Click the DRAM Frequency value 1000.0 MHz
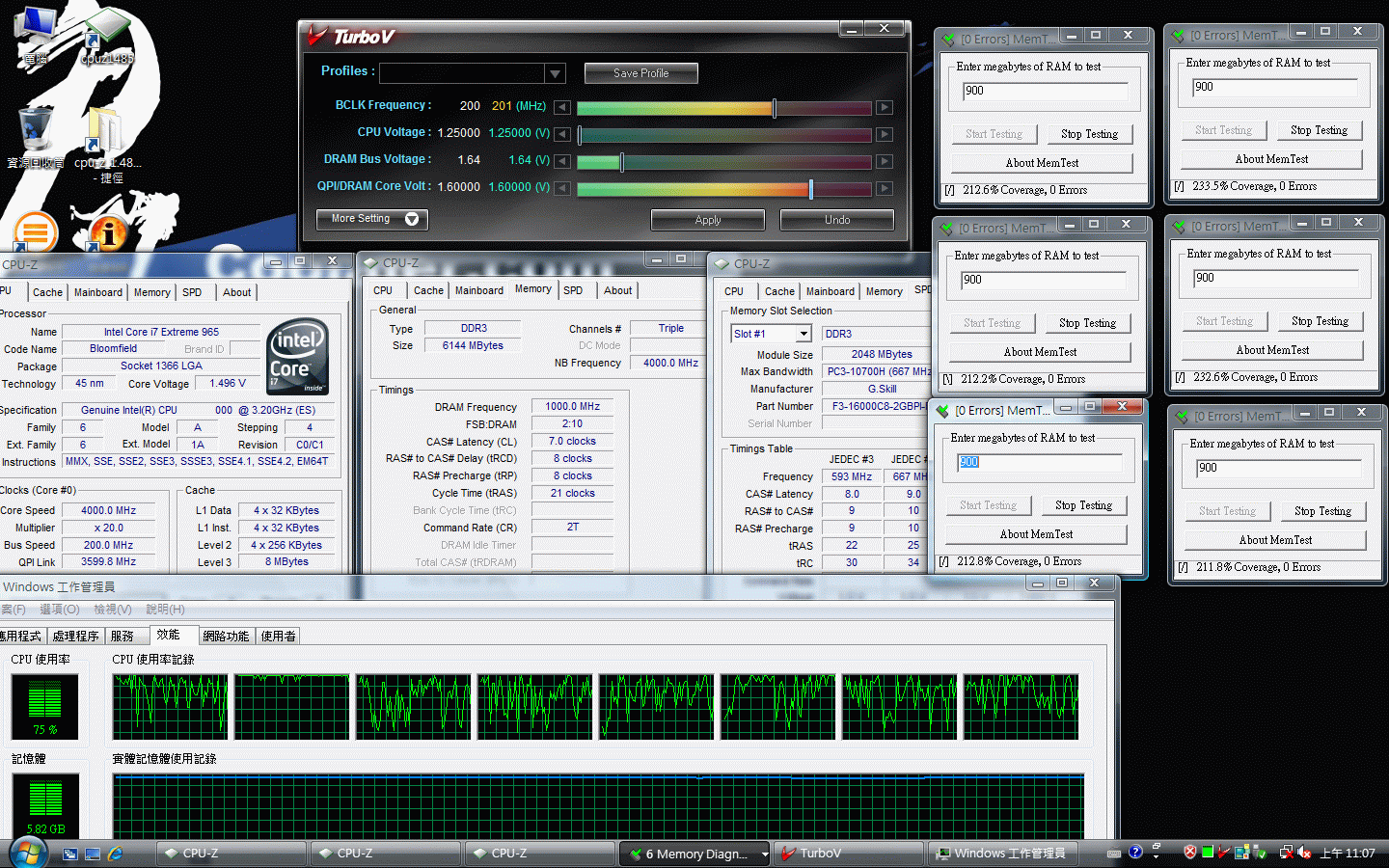The image size is (1389, 868). coord(572,407)
